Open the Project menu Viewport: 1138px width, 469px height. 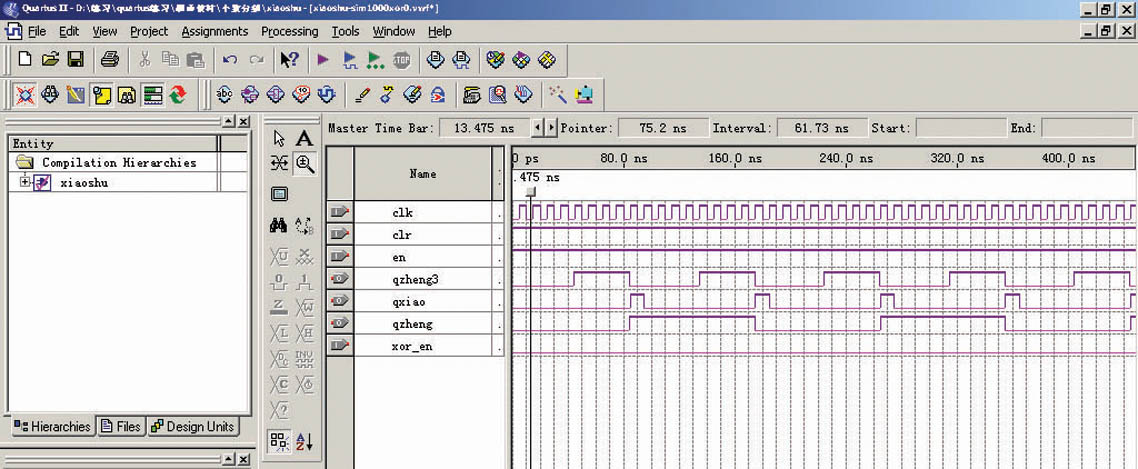click(149, 31)
